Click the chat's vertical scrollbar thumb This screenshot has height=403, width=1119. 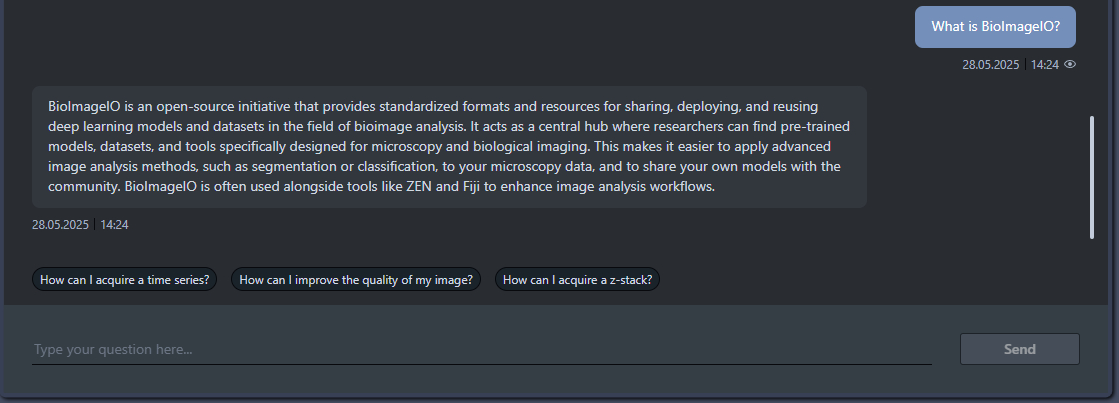[x=1092, y=177]
